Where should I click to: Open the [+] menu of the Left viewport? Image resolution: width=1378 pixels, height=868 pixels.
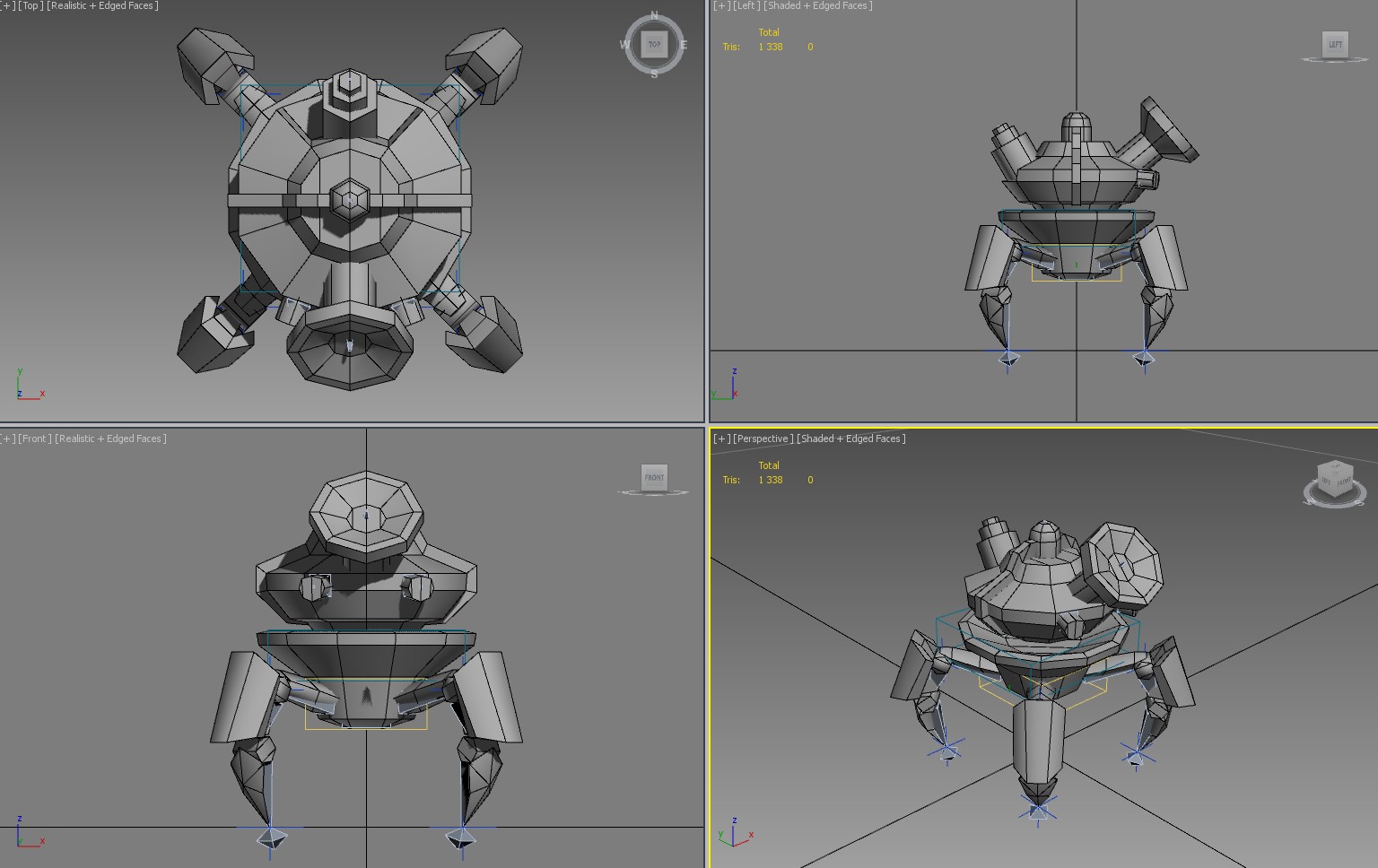click(721, 5)
